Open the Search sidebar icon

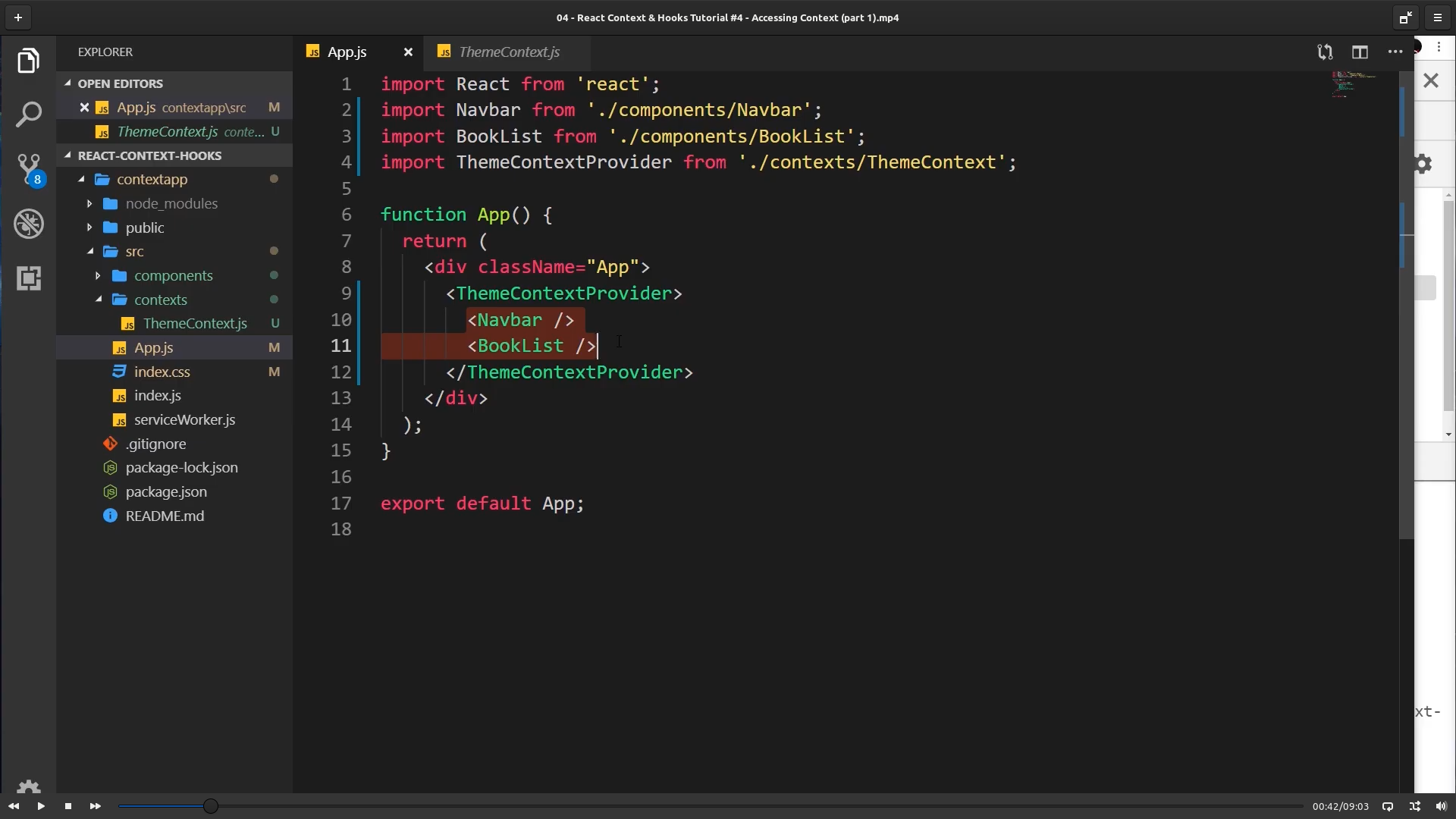coord(29,115)
